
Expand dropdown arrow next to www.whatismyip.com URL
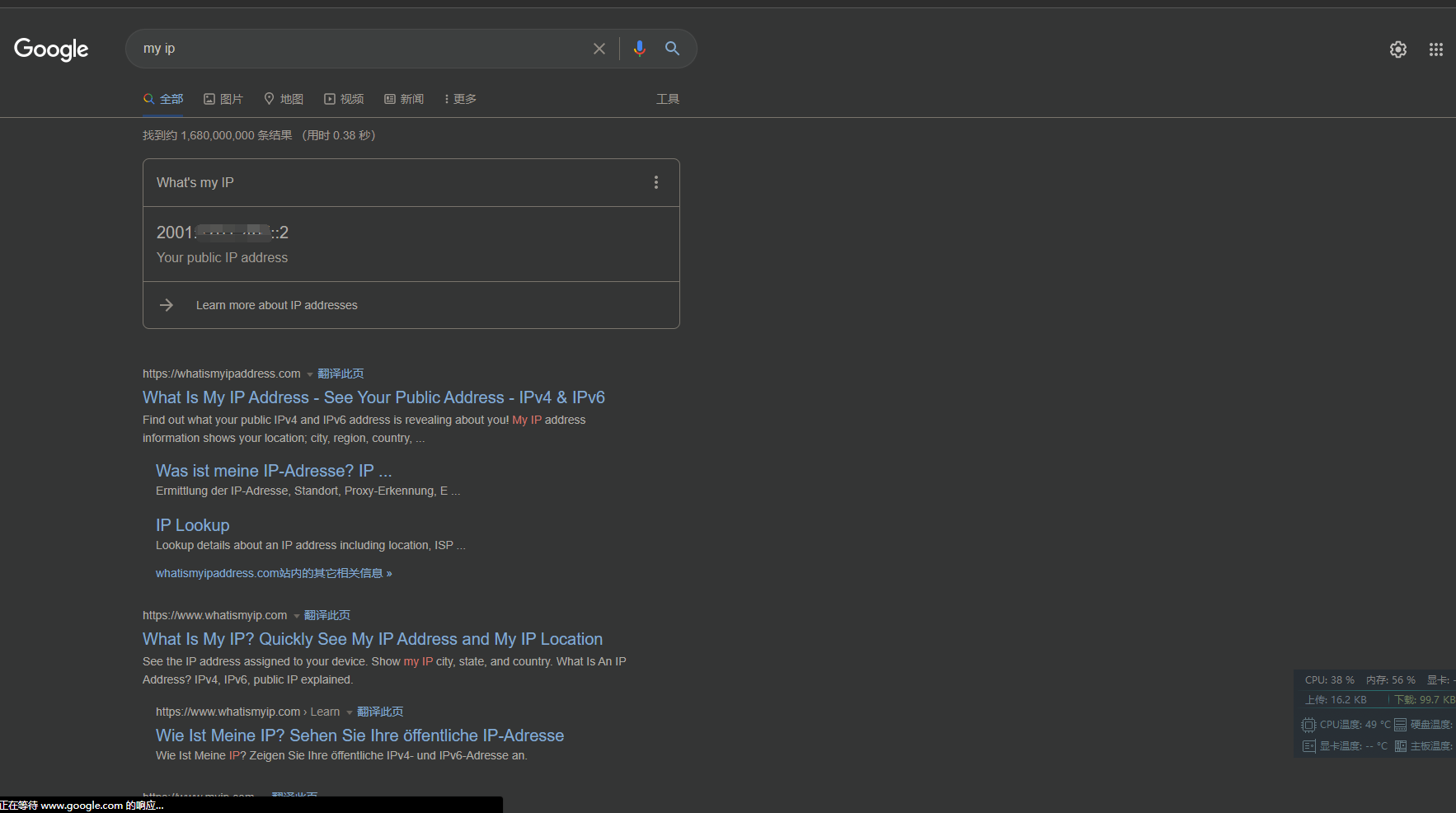tap(297, 616)
